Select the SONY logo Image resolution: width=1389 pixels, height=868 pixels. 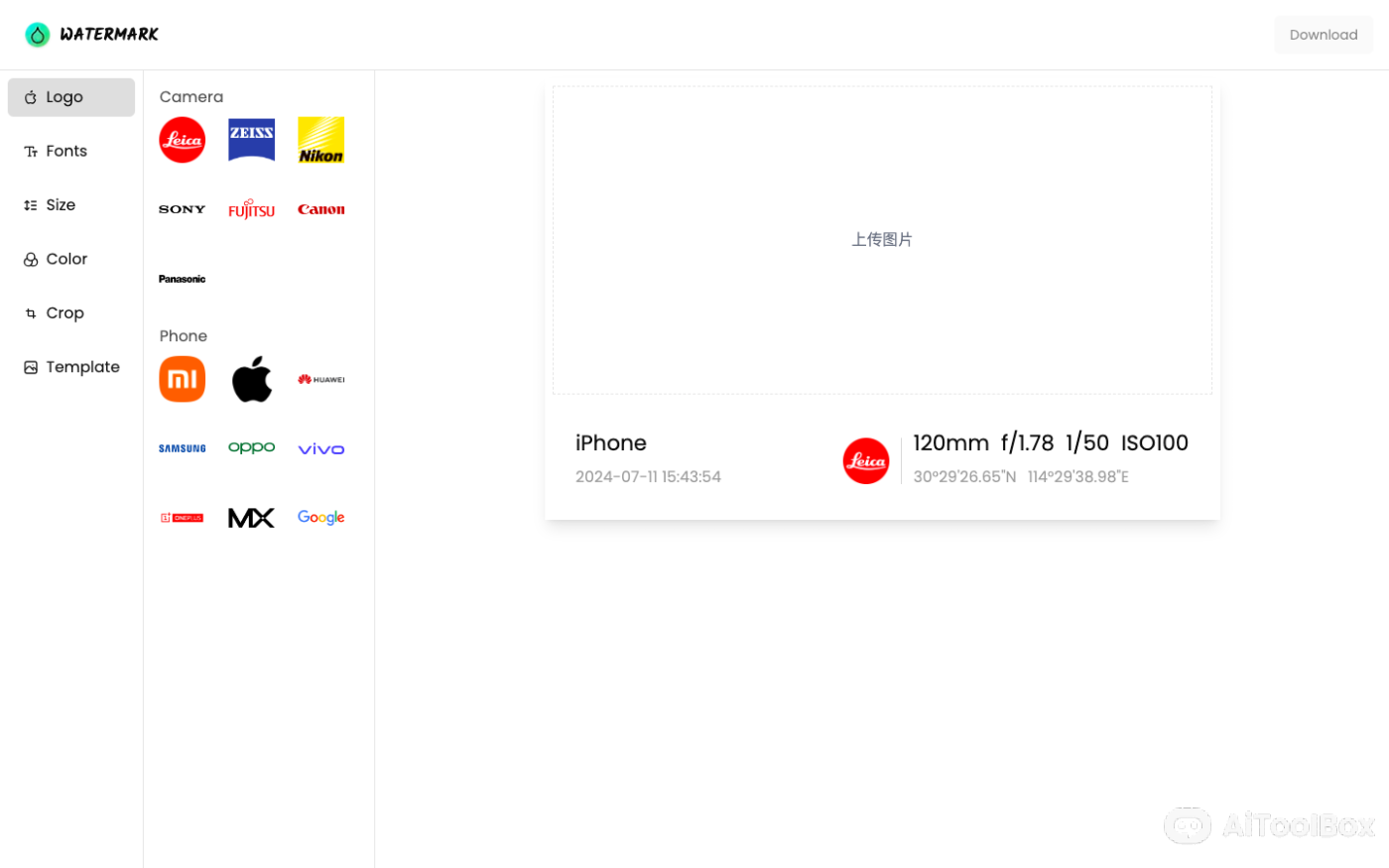coord(182,209)
